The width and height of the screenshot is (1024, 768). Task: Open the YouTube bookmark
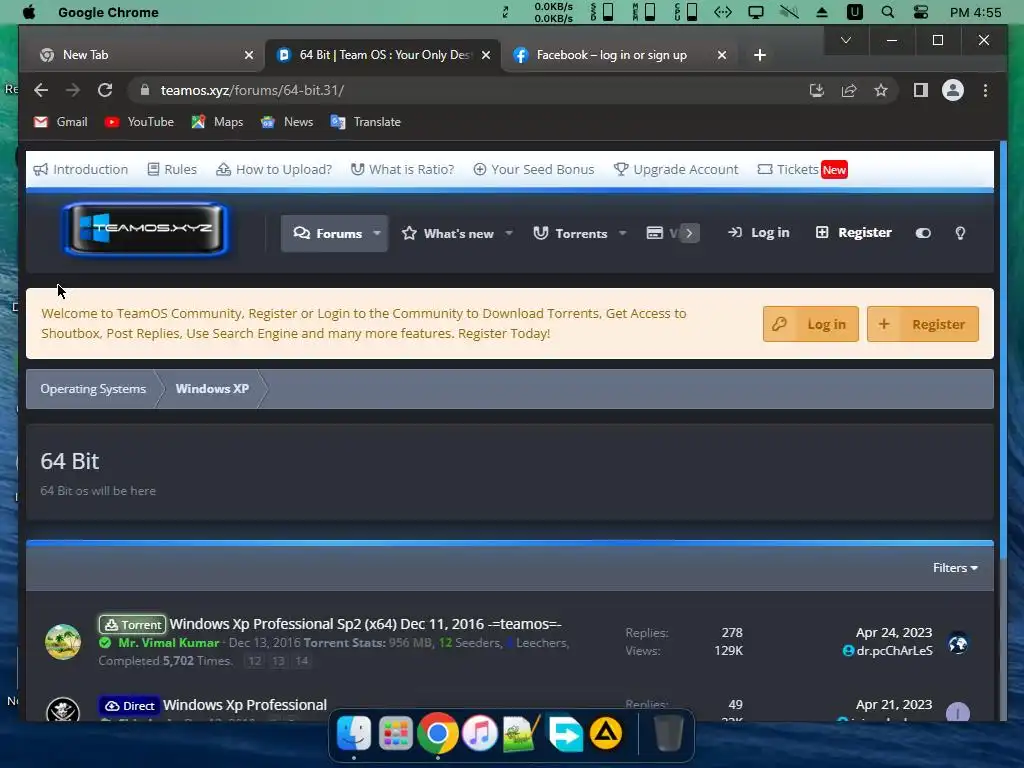tap(139, 121)
